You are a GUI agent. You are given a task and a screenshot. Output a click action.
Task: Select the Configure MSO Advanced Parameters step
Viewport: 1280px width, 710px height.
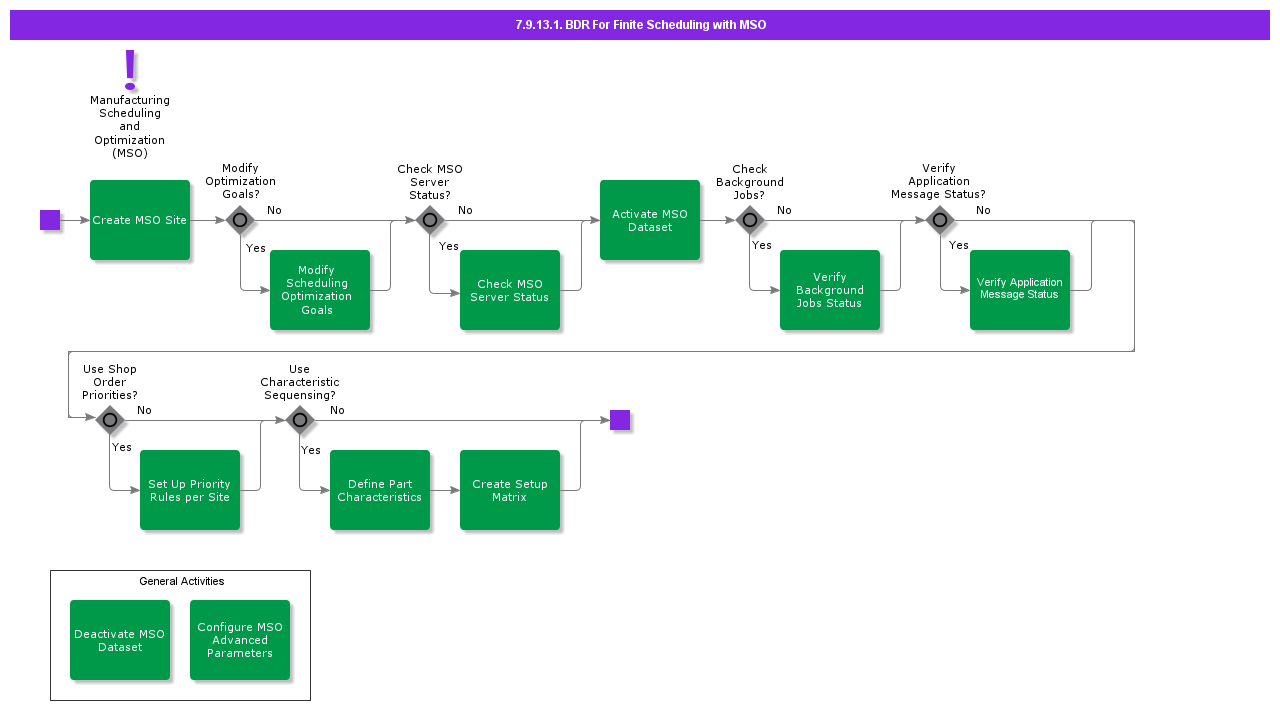240,640
